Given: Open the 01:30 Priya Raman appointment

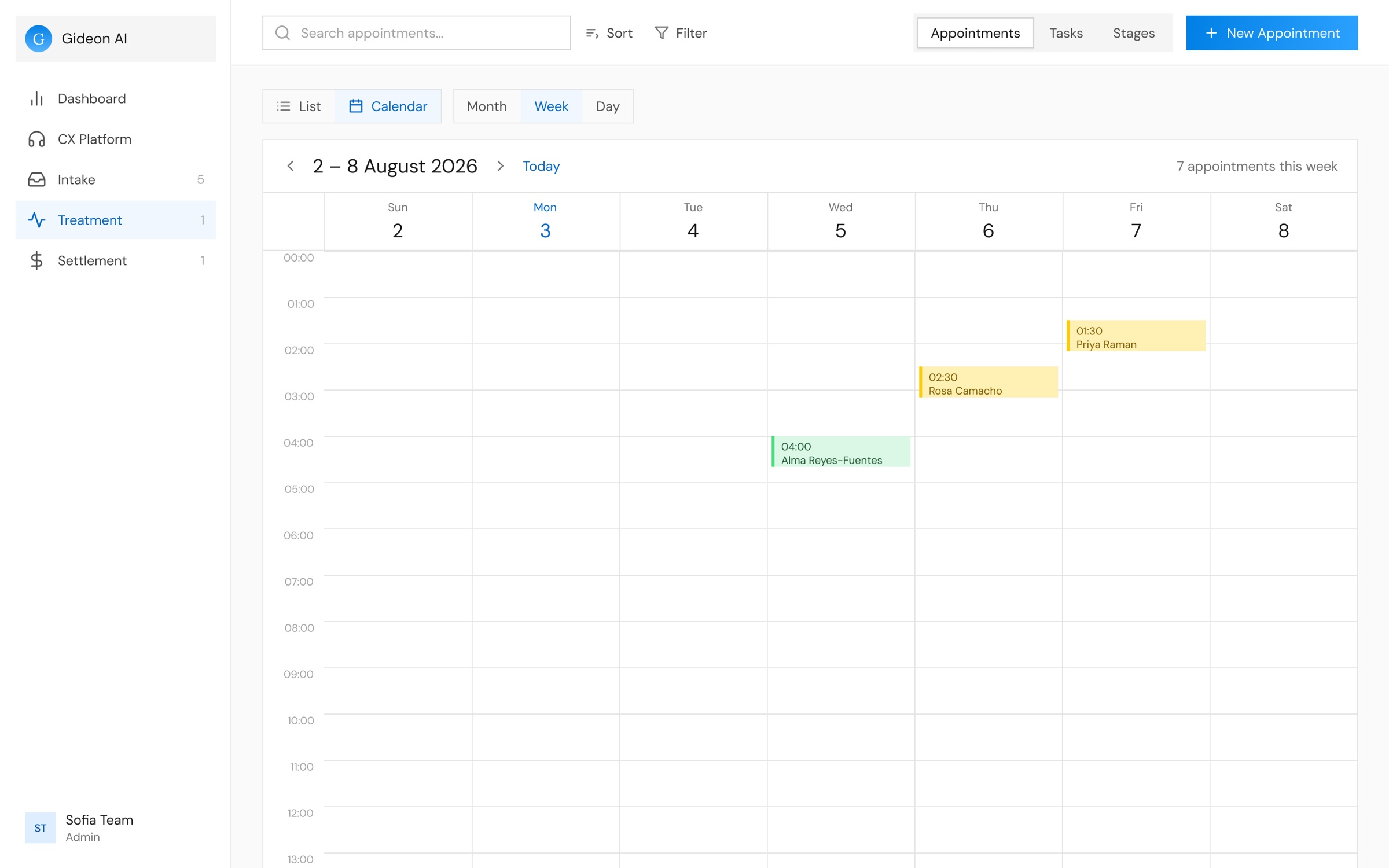Looking at the screenshot, I should tap(1136, 336).
